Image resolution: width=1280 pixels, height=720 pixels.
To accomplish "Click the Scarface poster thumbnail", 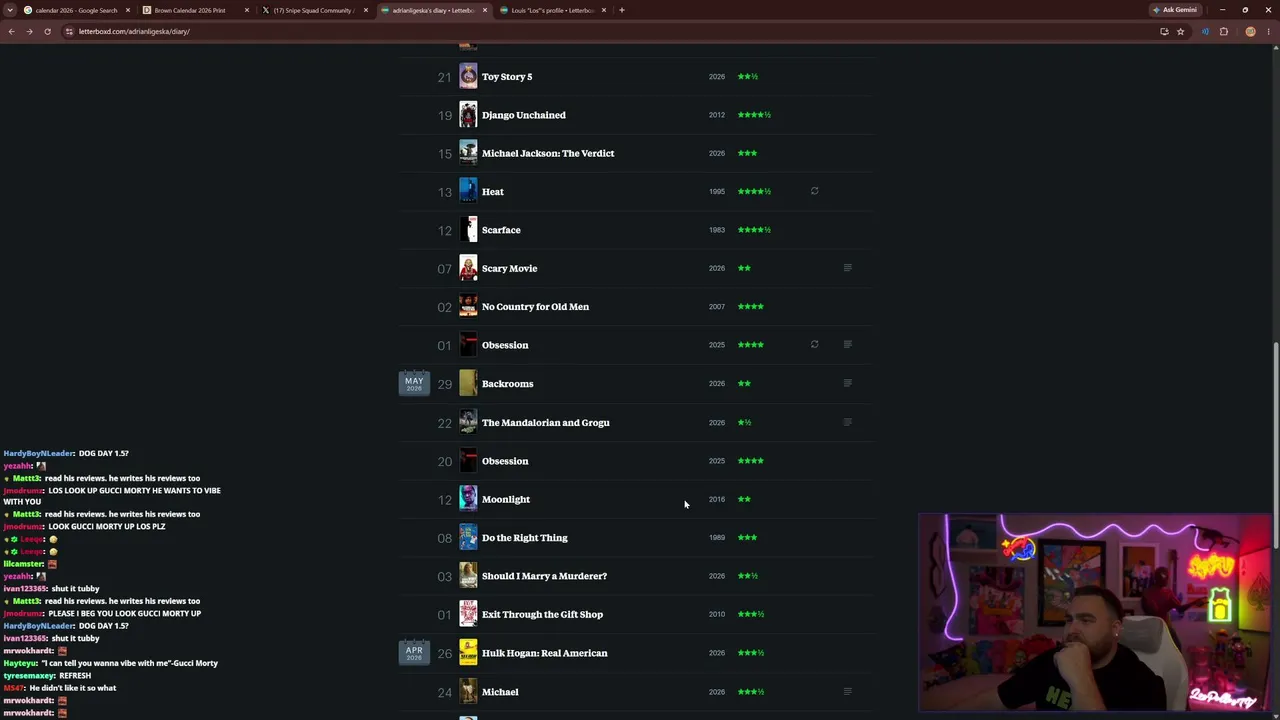I will tap(468, 230).
